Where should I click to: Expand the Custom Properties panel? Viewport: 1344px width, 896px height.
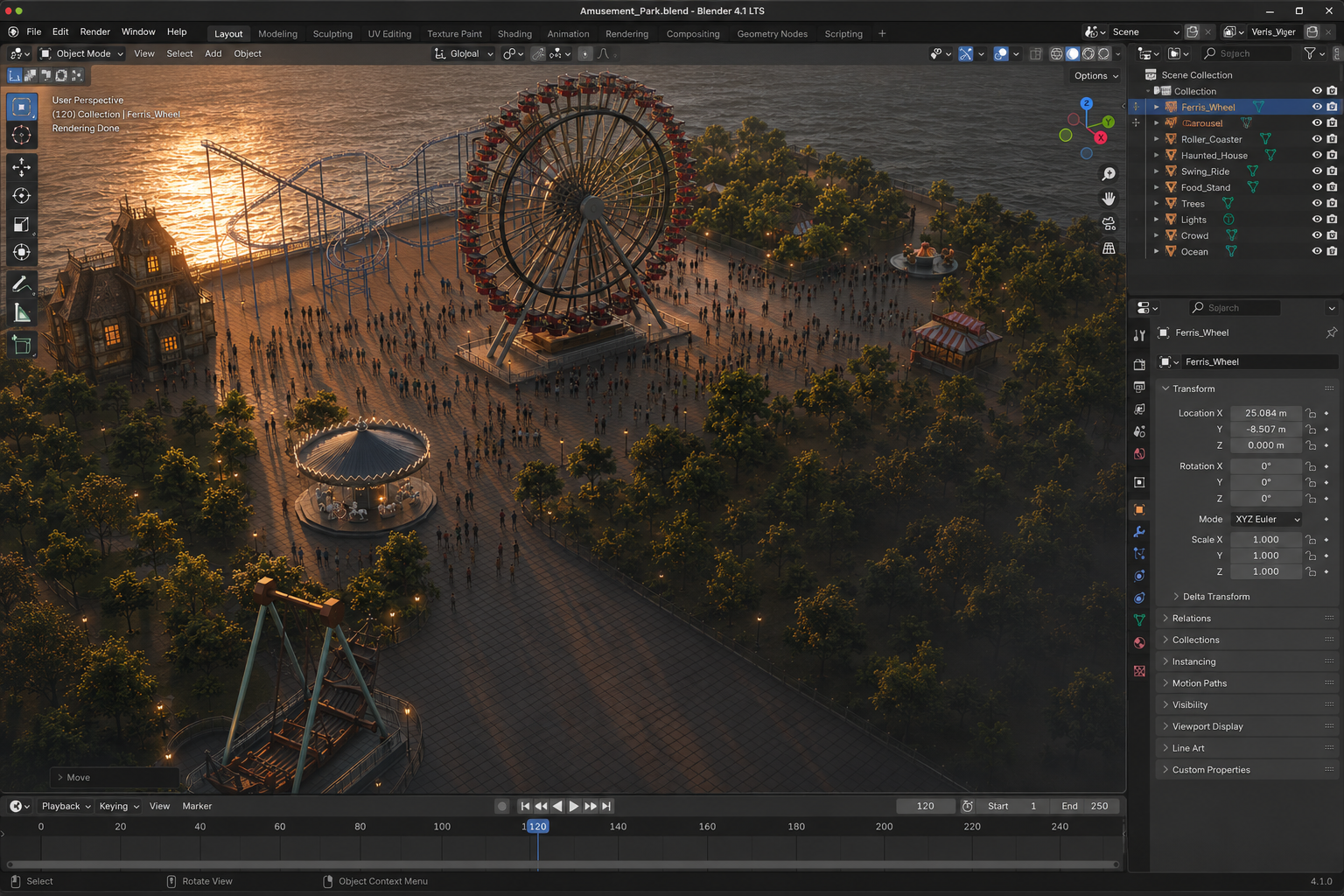point(1247,770)
